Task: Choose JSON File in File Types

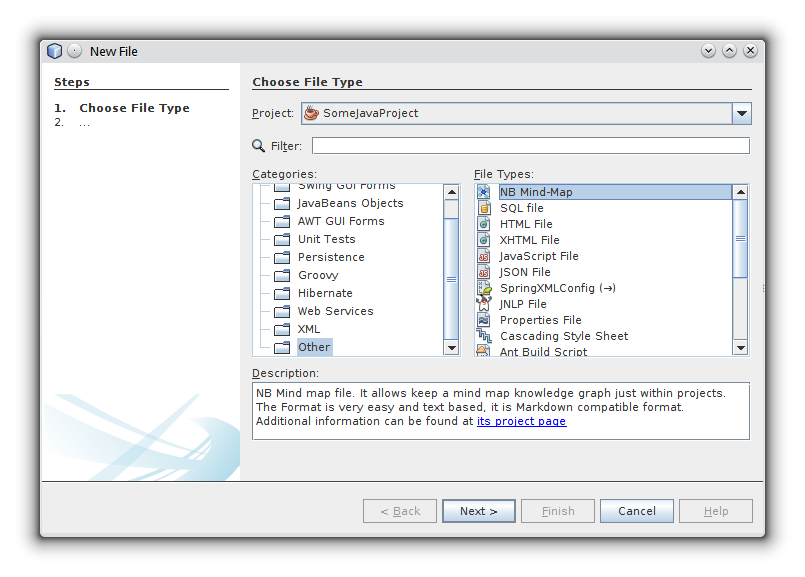Action: (x=604, y=272)
